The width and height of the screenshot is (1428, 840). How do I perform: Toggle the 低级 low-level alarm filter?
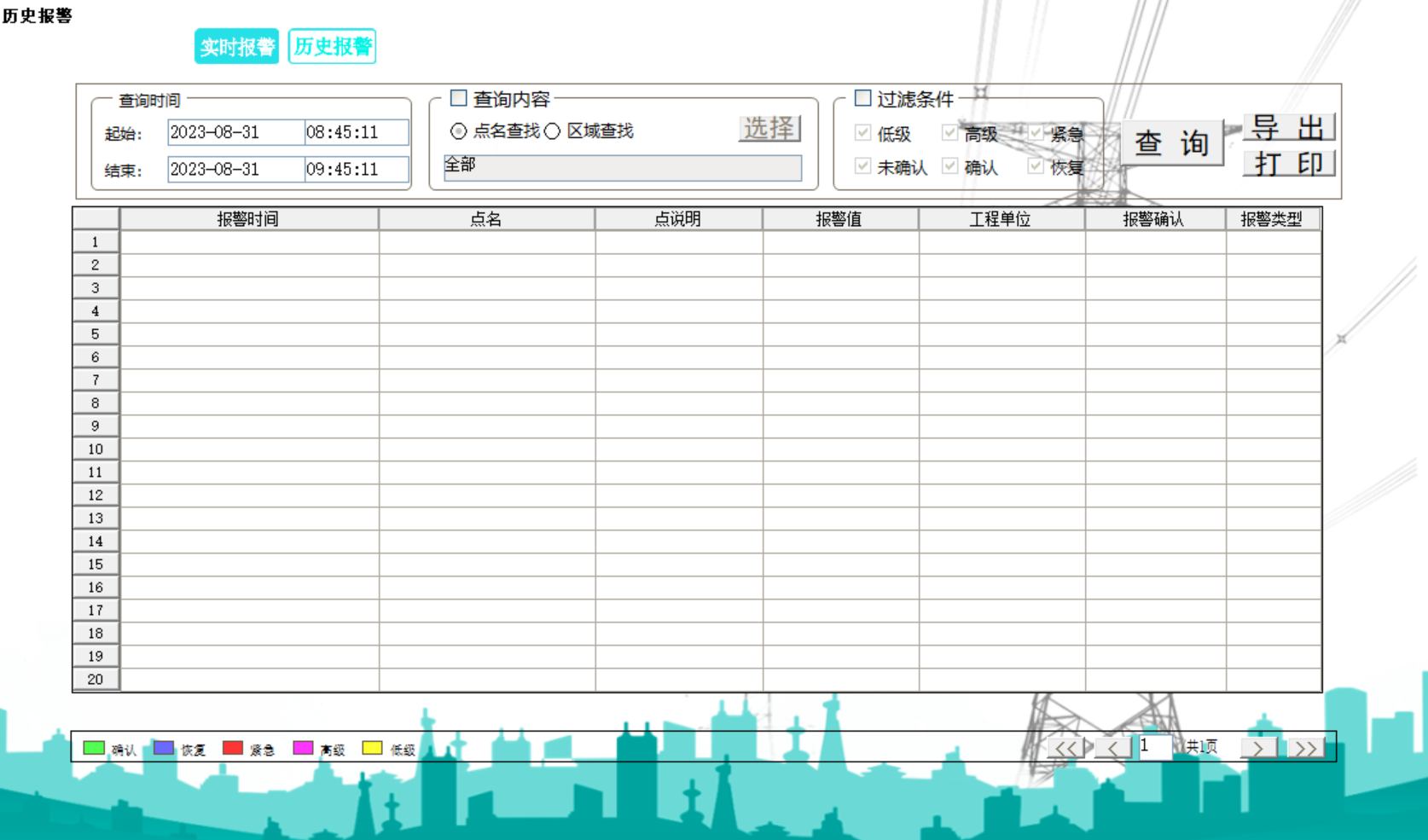pos(862,132)
